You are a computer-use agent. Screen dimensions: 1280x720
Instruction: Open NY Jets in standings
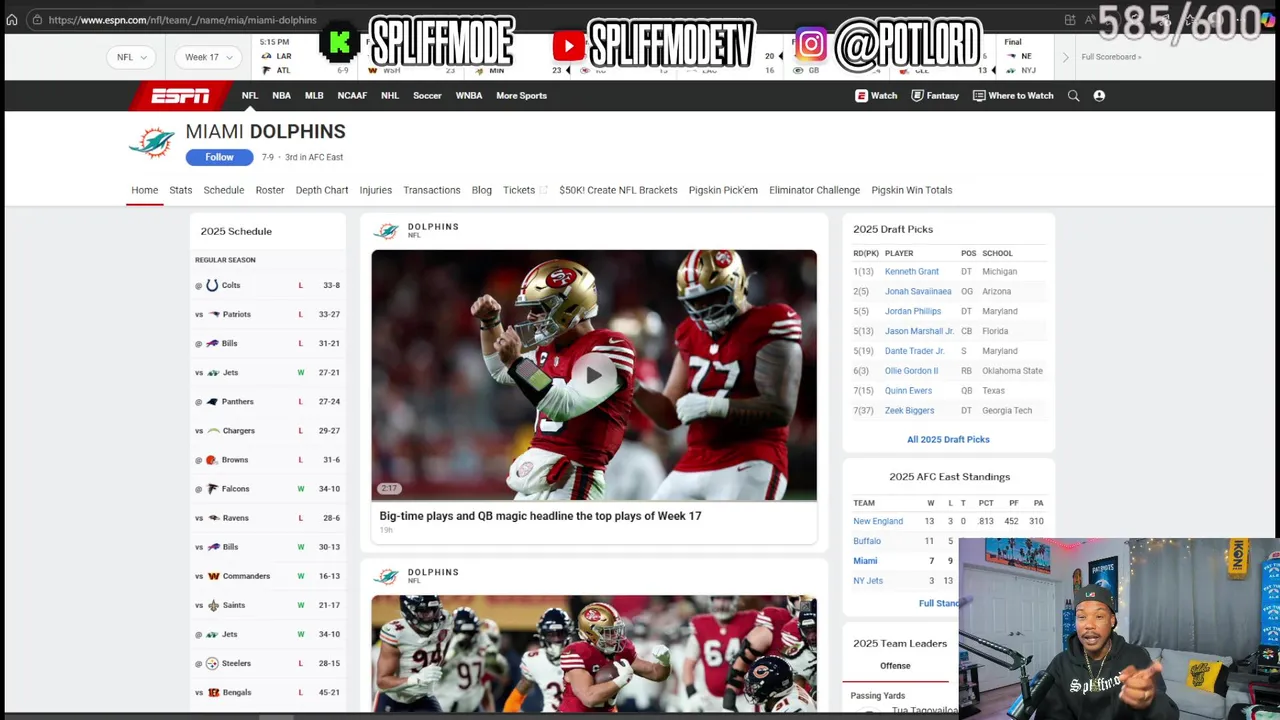[868, 581]
